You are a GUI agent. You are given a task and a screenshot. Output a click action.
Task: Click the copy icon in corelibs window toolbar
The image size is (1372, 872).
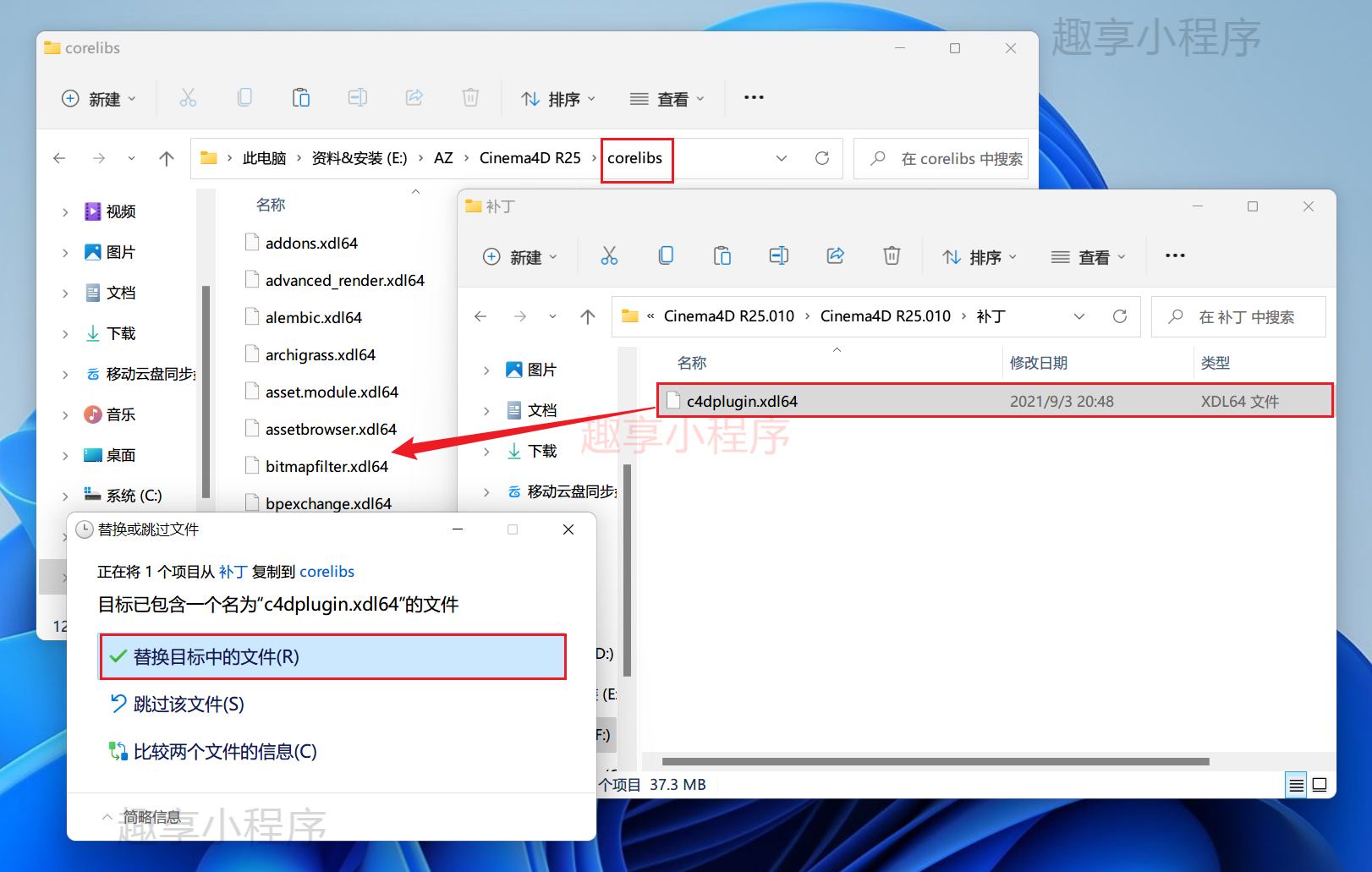click(x=244, y=97)
